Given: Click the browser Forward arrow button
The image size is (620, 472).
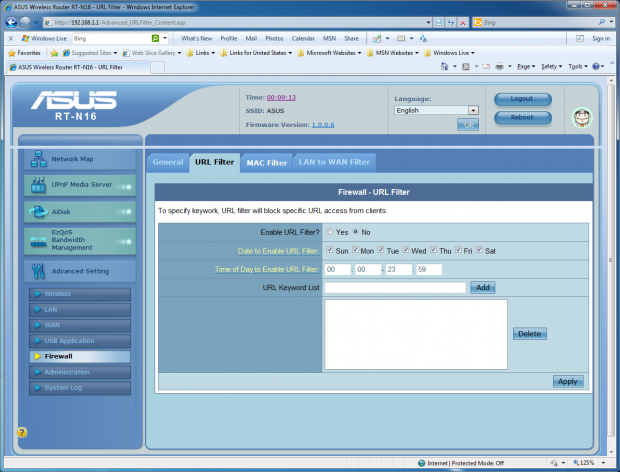Looking at the screenshot, I should (x=25, y=23).
